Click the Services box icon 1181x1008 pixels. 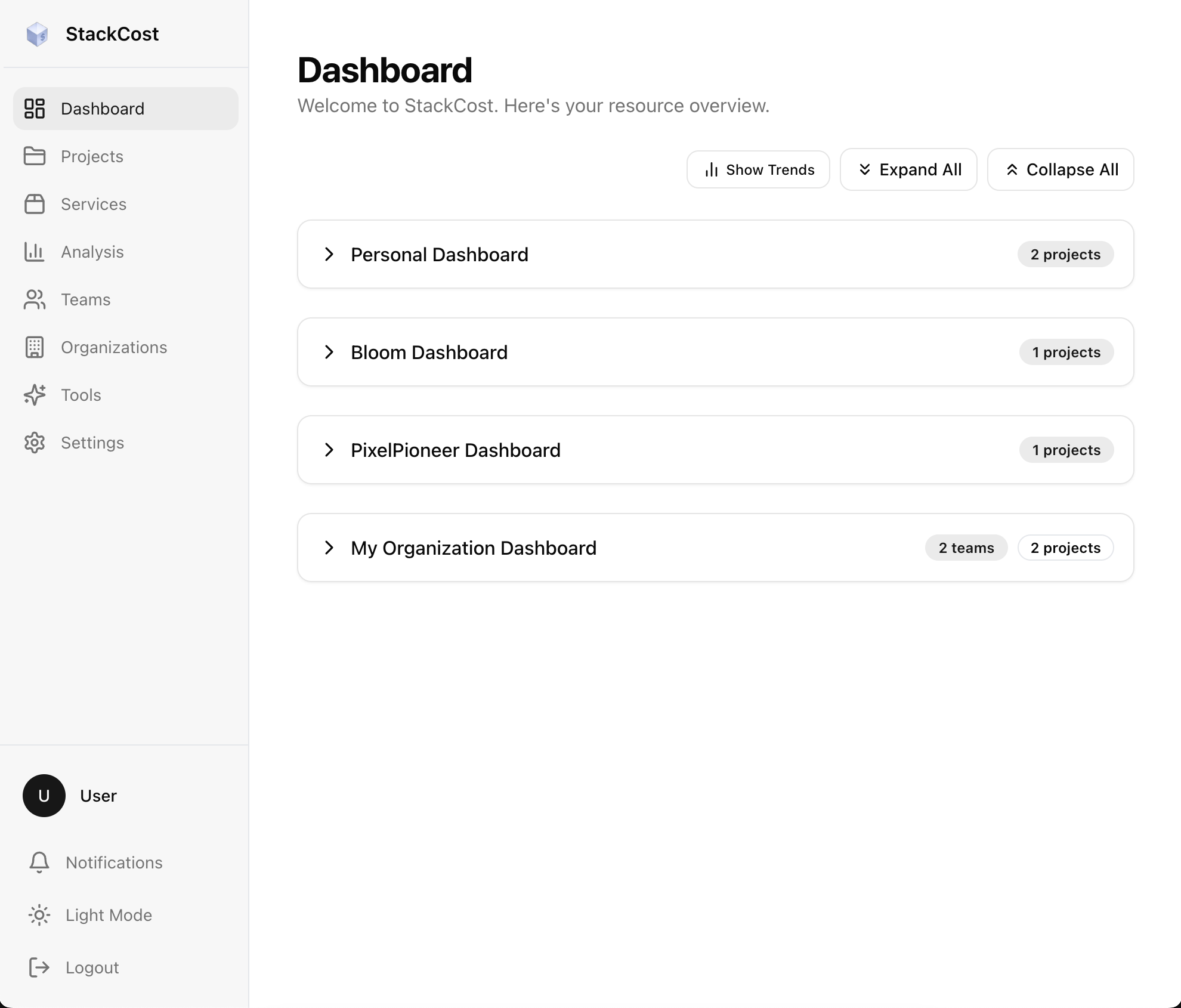pos(35,204)
